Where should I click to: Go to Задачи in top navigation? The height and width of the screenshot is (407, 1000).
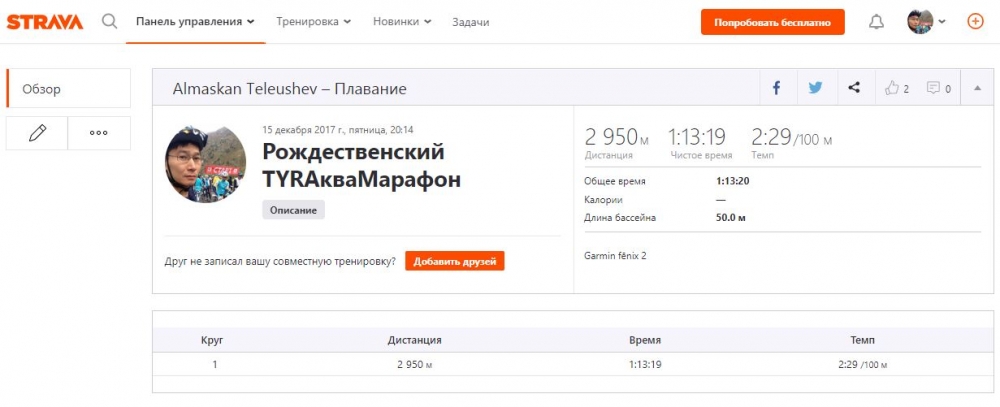(x=470, y=21)
